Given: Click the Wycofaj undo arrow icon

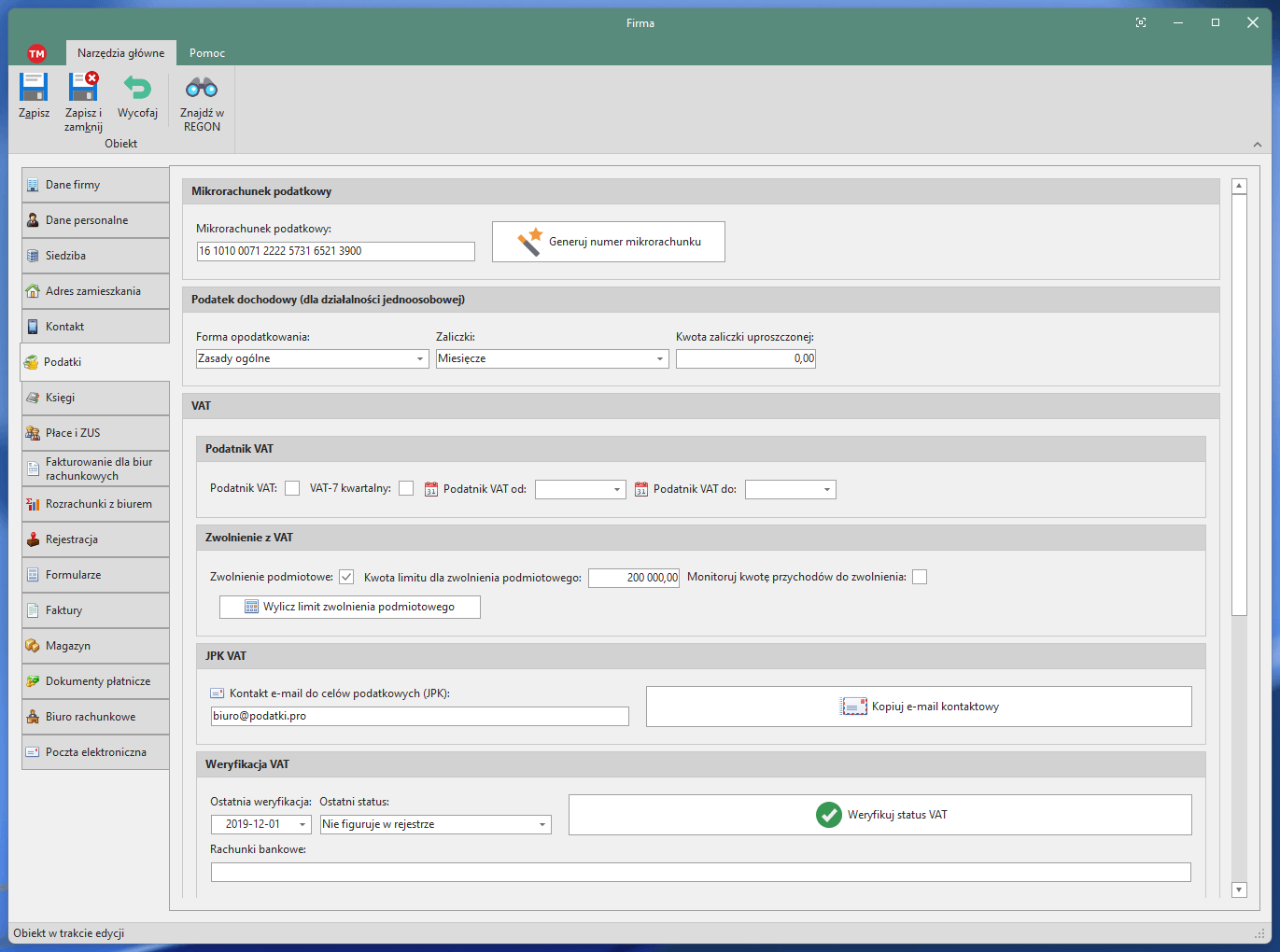Looking at the screenshot, I should [137, 88].
